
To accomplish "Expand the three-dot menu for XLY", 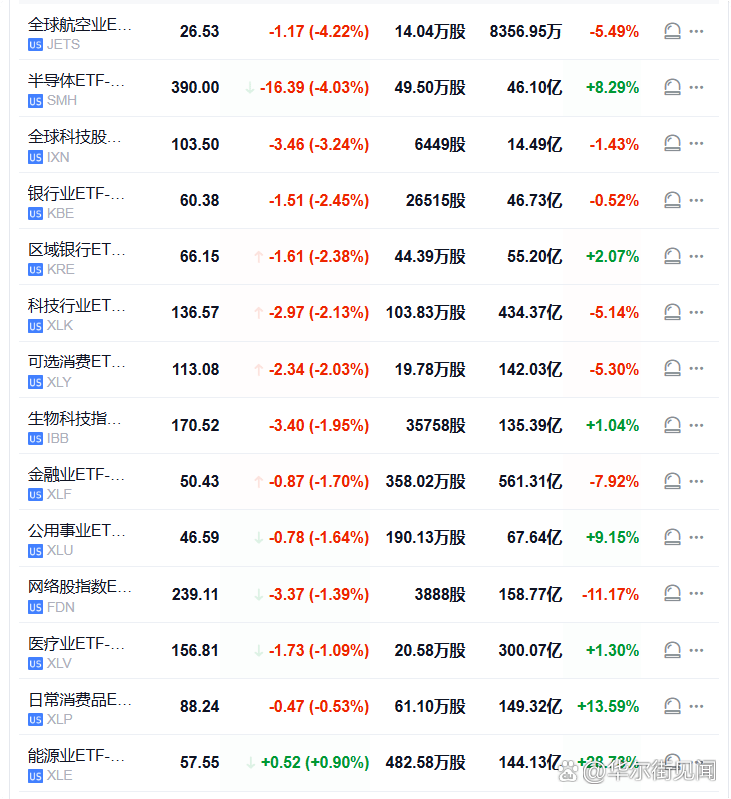I will click(697, 369).
